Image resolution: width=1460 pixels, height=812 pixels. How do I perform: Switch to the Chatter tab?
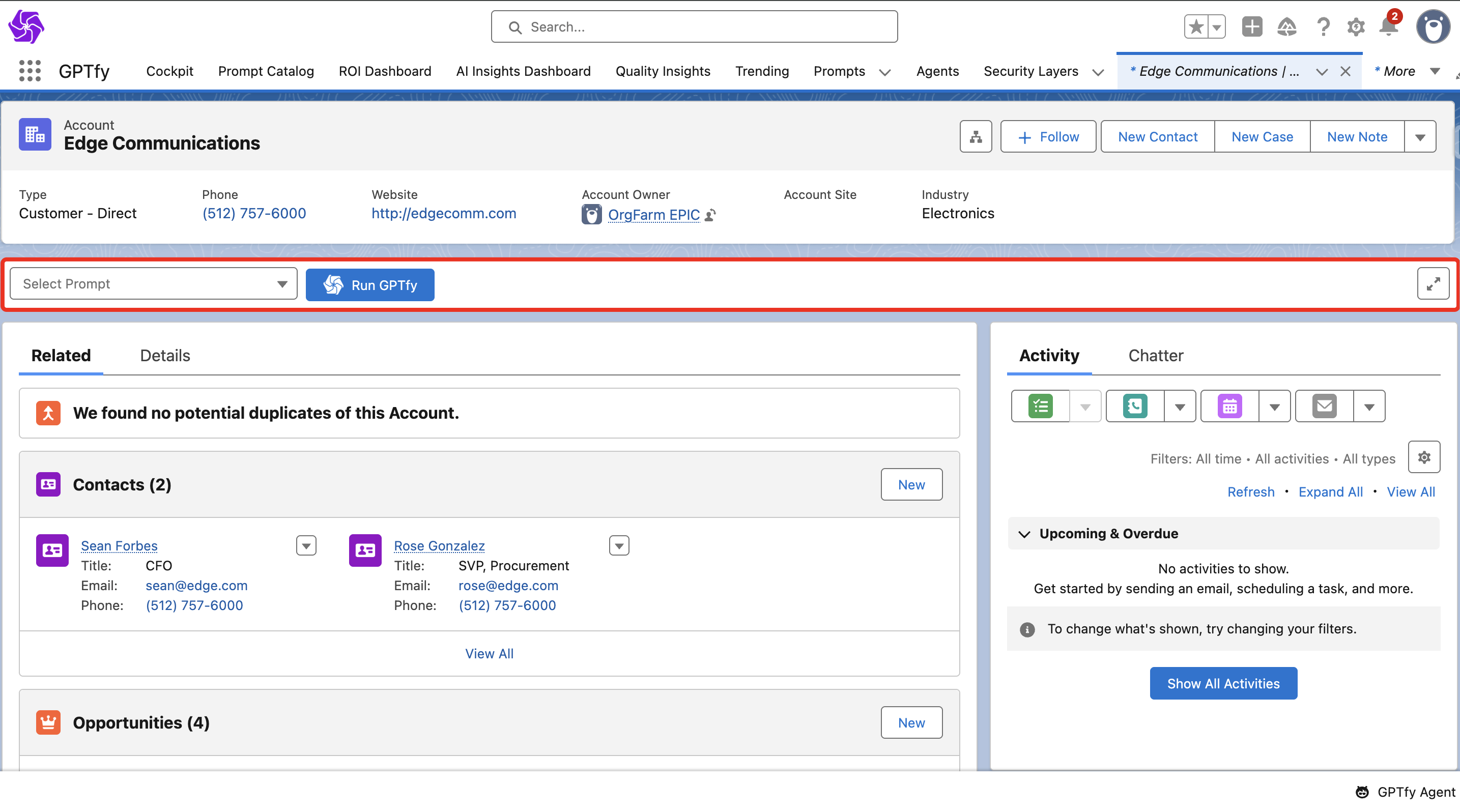point(1155,355)
